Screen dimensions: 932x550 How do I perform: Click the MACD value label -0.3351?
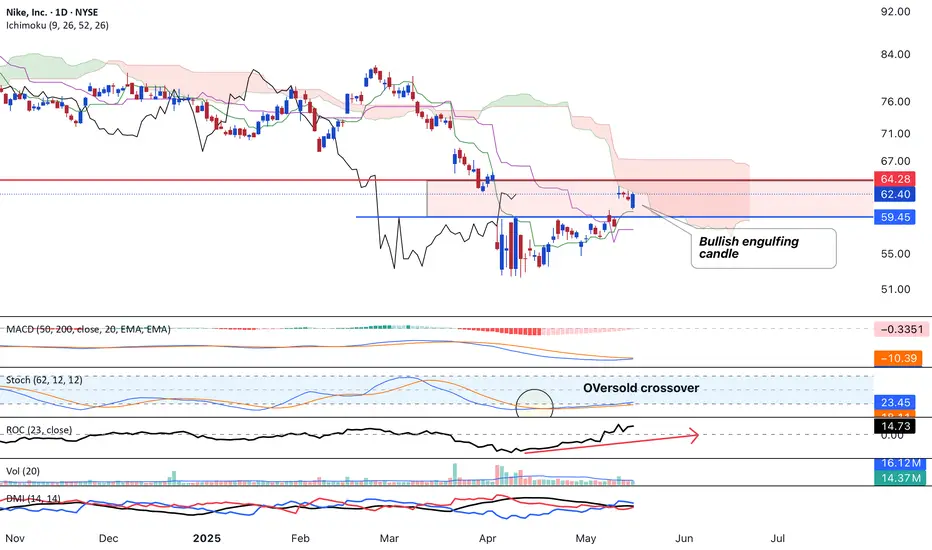(x=901, y=329)
